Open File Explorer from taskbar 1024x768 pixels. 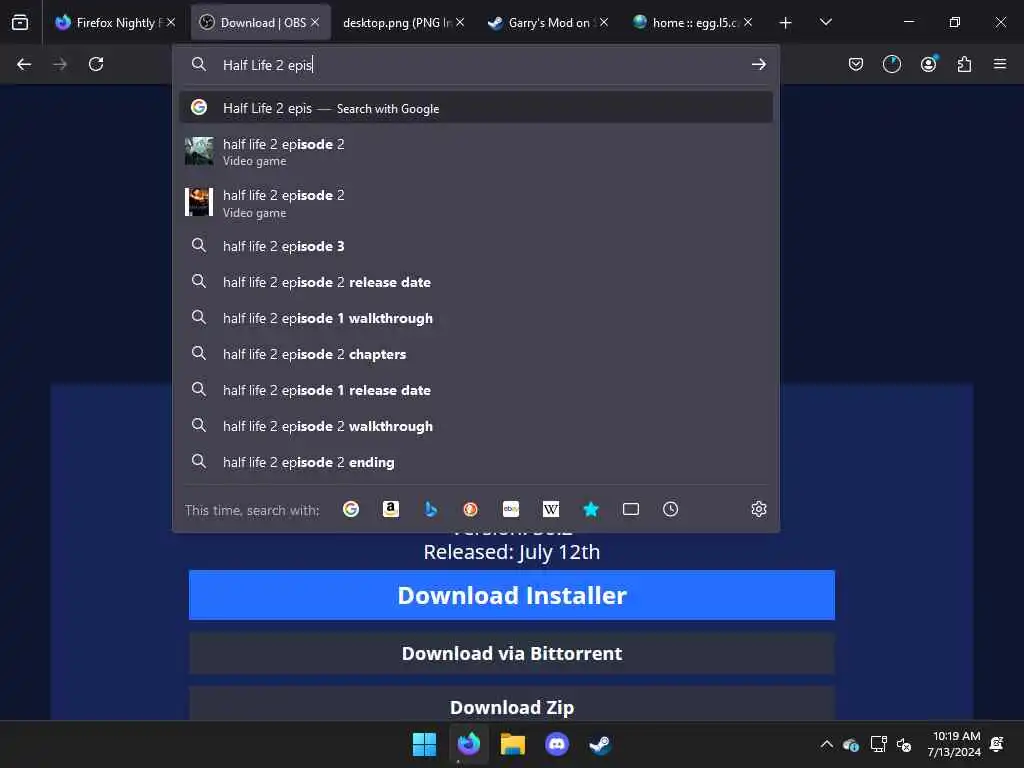[513, 744]
